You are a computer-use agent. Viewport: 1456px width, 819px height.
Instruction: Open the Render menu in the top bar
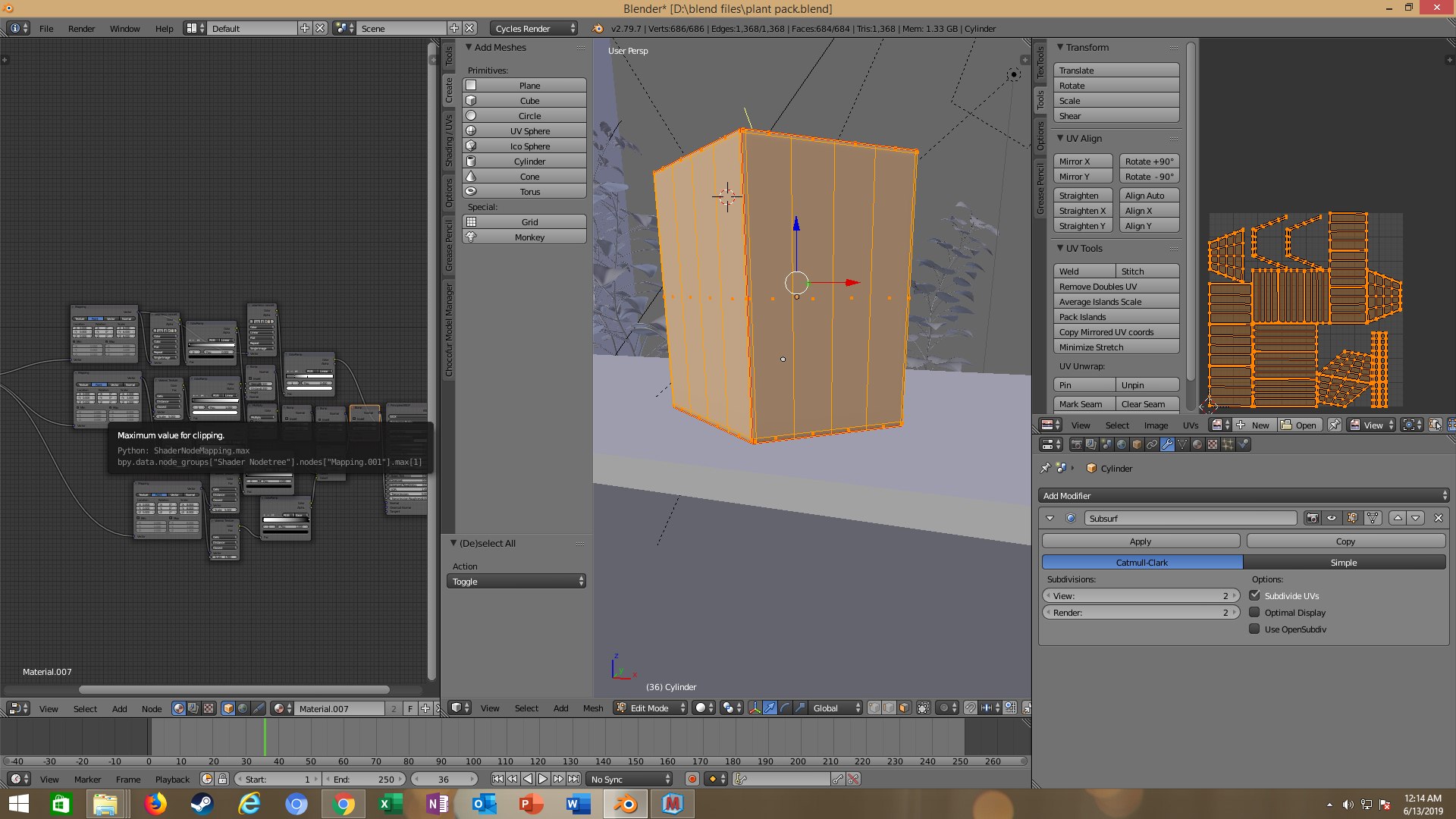[x=81, y=28]
